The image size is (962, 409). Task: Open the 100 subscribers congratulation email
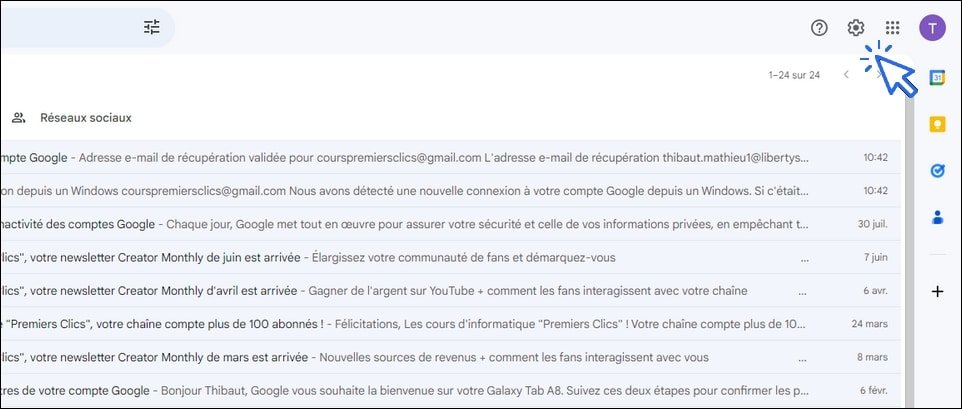[450, 324]
